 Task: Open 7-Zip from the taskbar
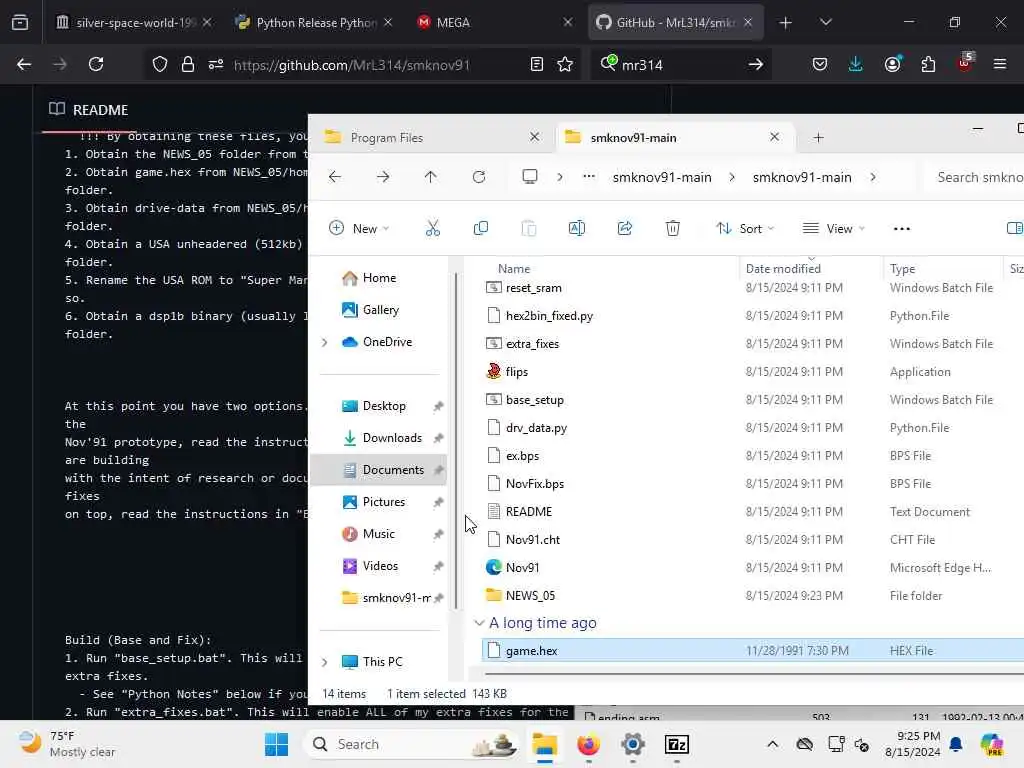click(x=677, y=744)
